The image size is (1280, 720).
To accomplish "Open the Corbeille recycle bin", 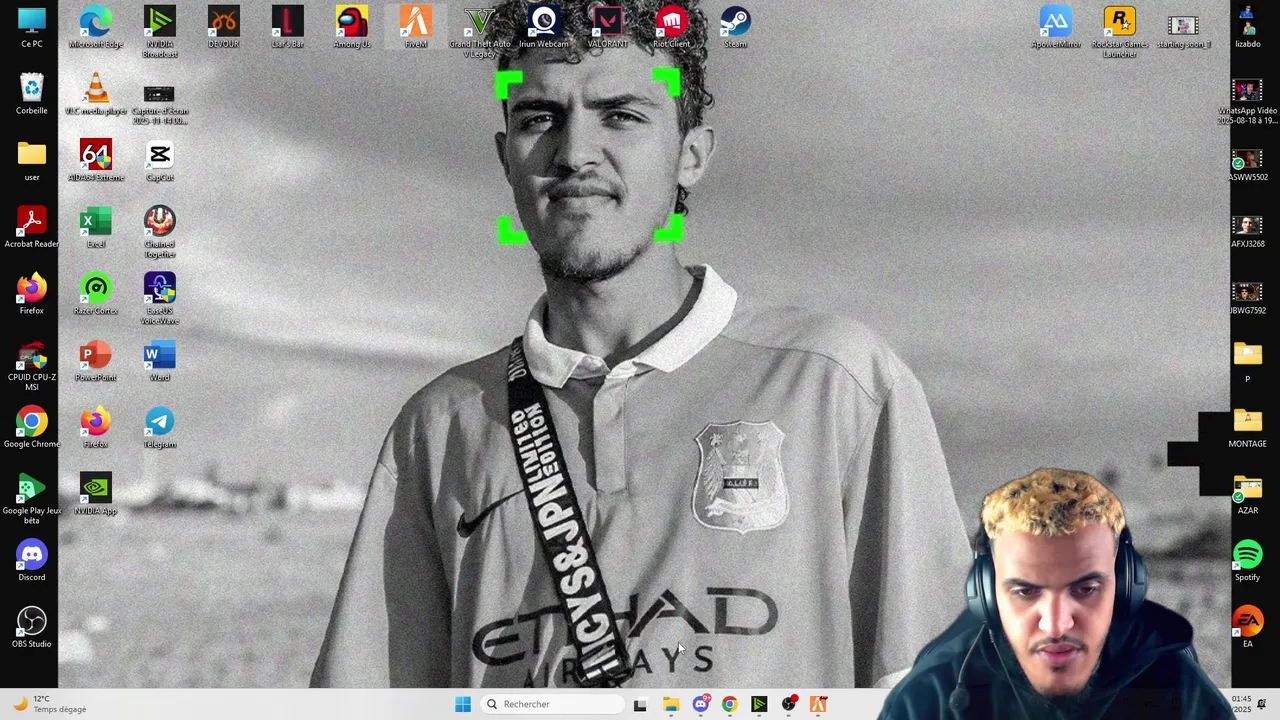I will click(x=31, y=93).
